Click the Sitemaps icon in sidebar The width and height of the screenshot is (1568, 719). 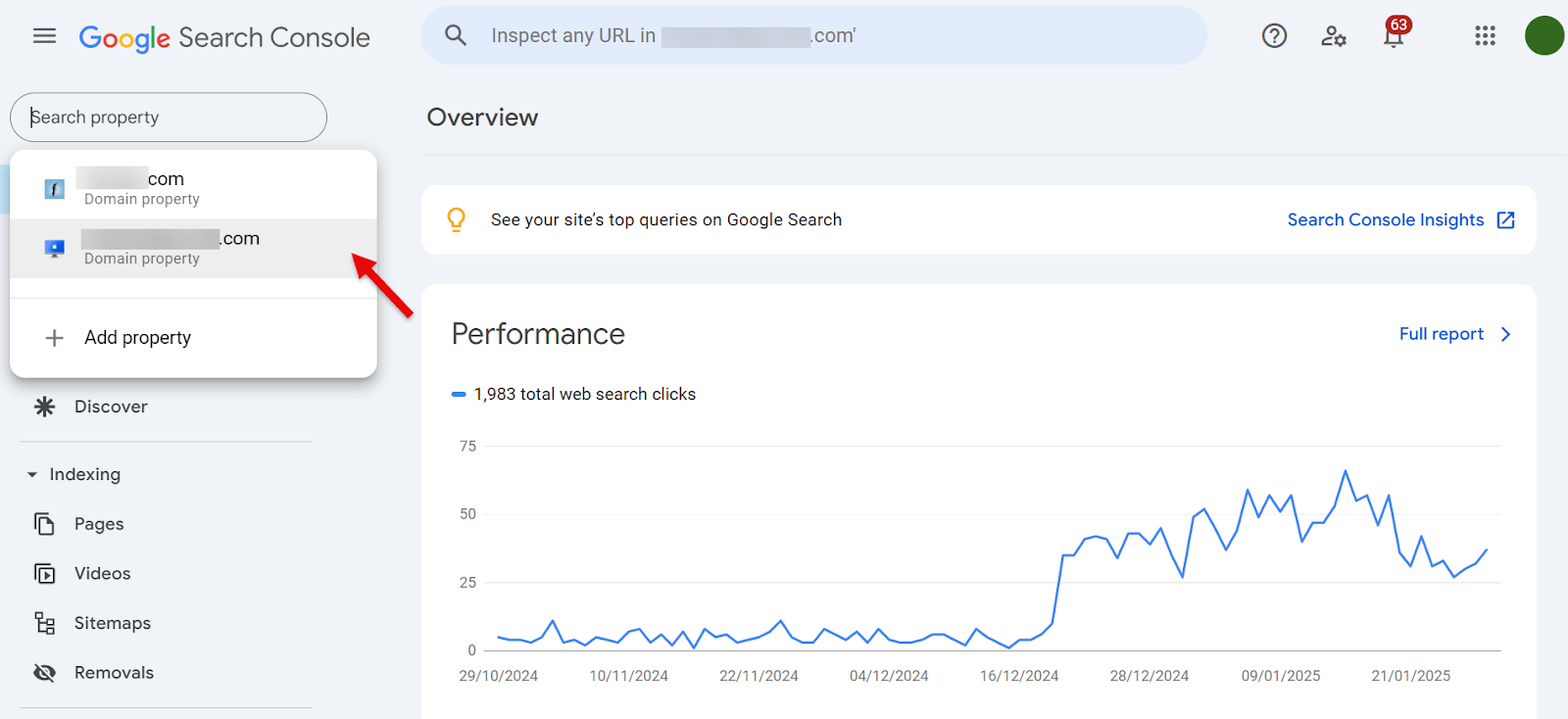[45, 623]
